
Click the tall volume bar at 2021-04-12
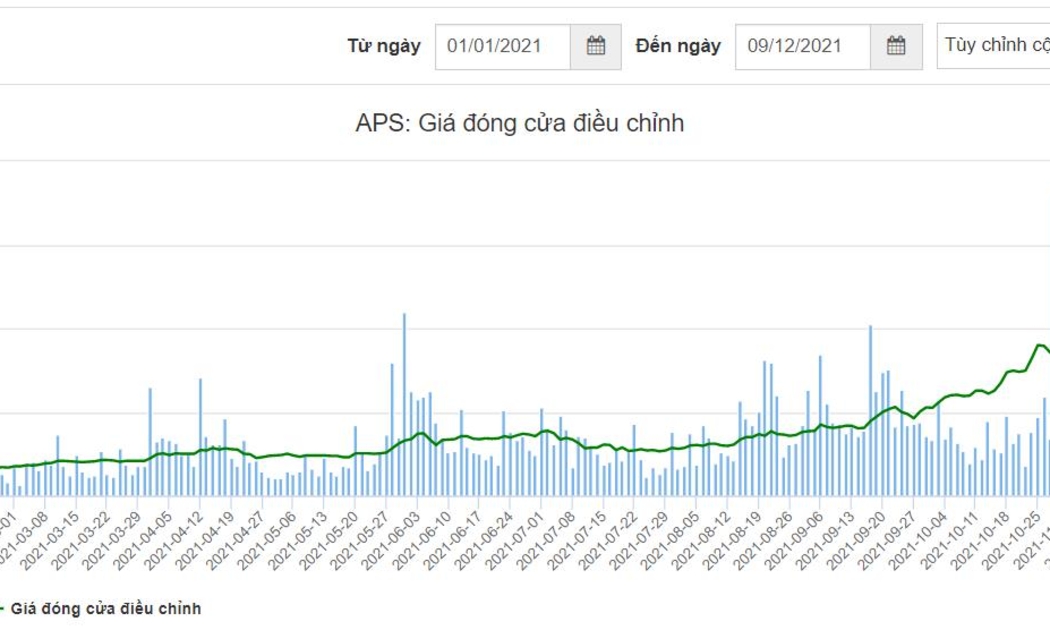[x=200, y=437]
